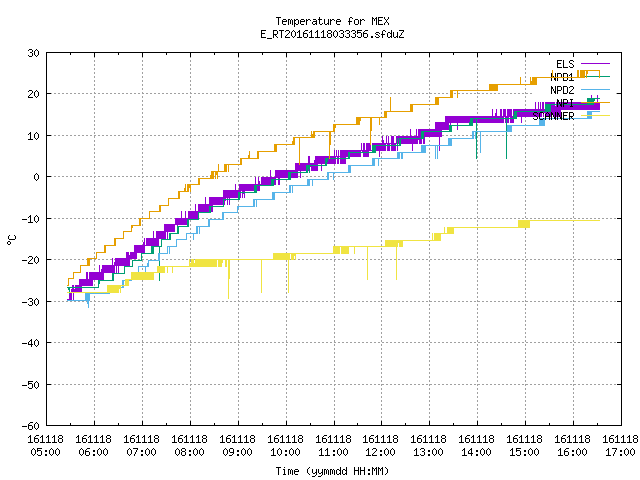Click the x-axis tick label 161118 13:00
The width and height of the screenshot is (640, 480).
pos(428,446)
